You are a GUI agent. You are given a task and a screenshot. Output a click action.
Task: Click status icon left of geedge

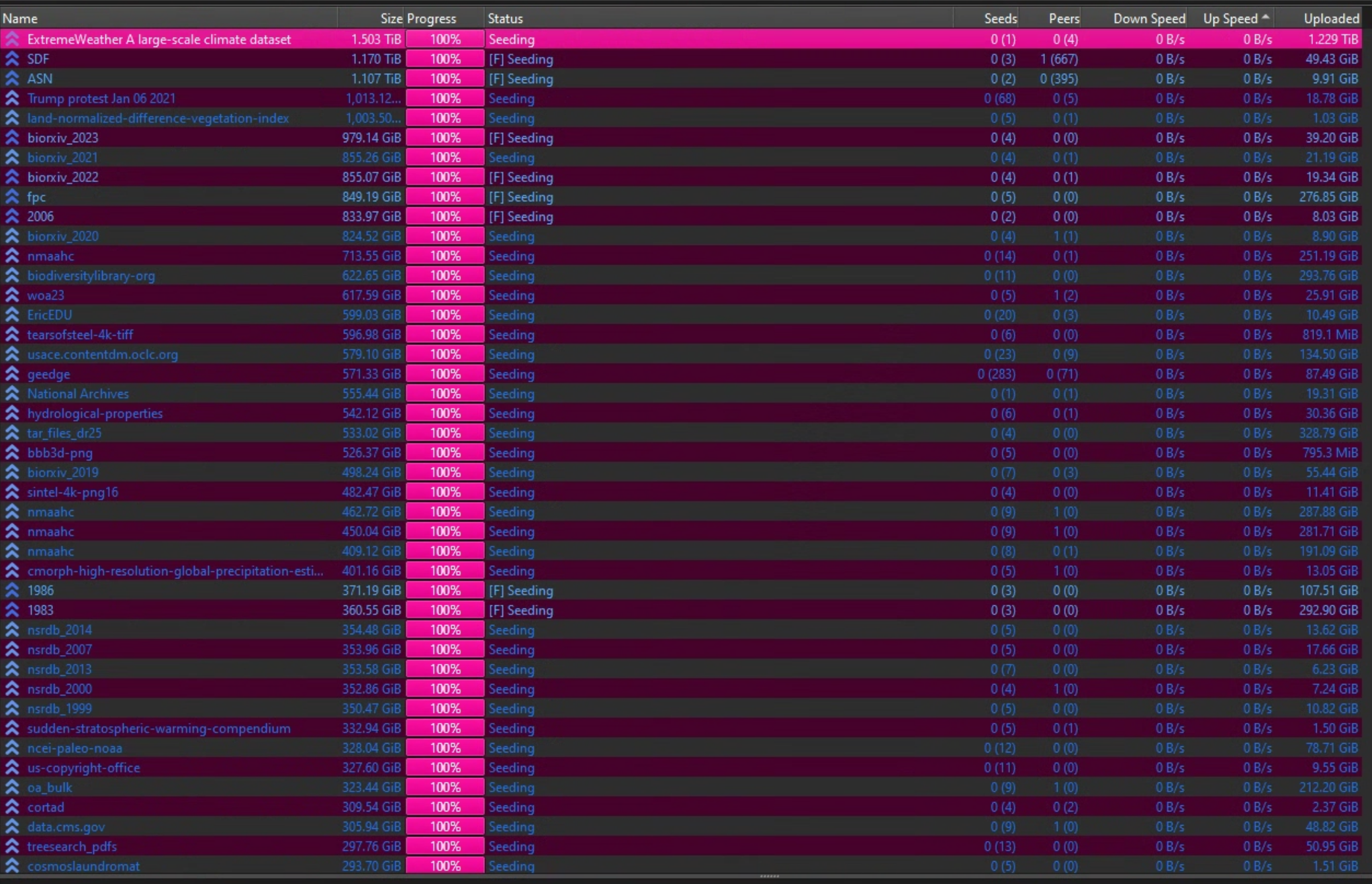(12, 374)
